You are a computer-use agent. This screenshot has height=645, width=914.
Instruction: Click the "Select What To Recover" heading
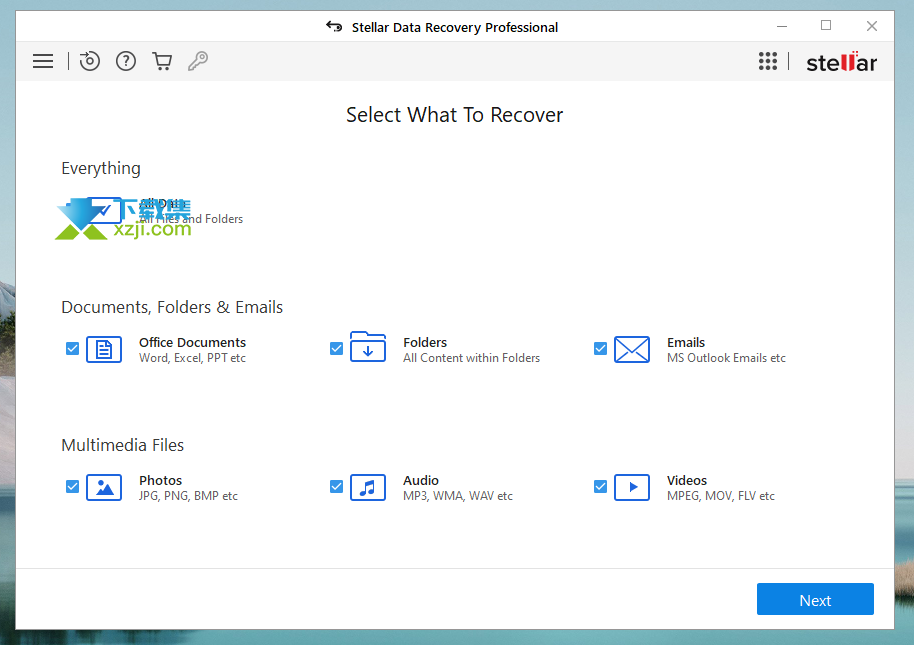455,115
